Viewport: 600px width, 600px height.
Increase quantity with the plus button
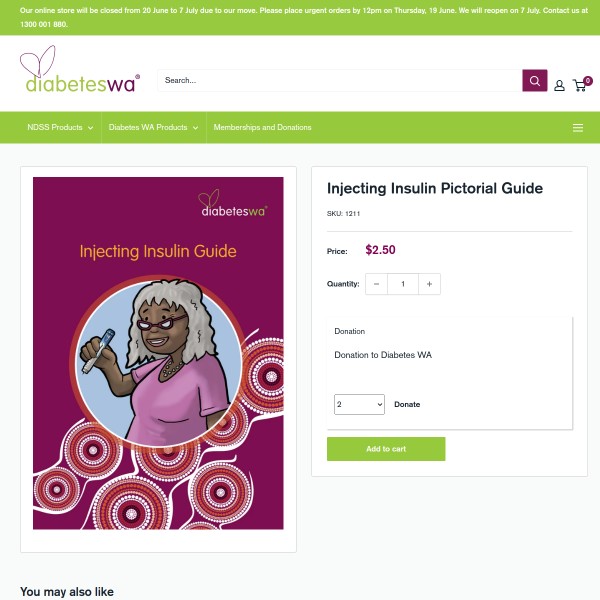click(429, 284)
